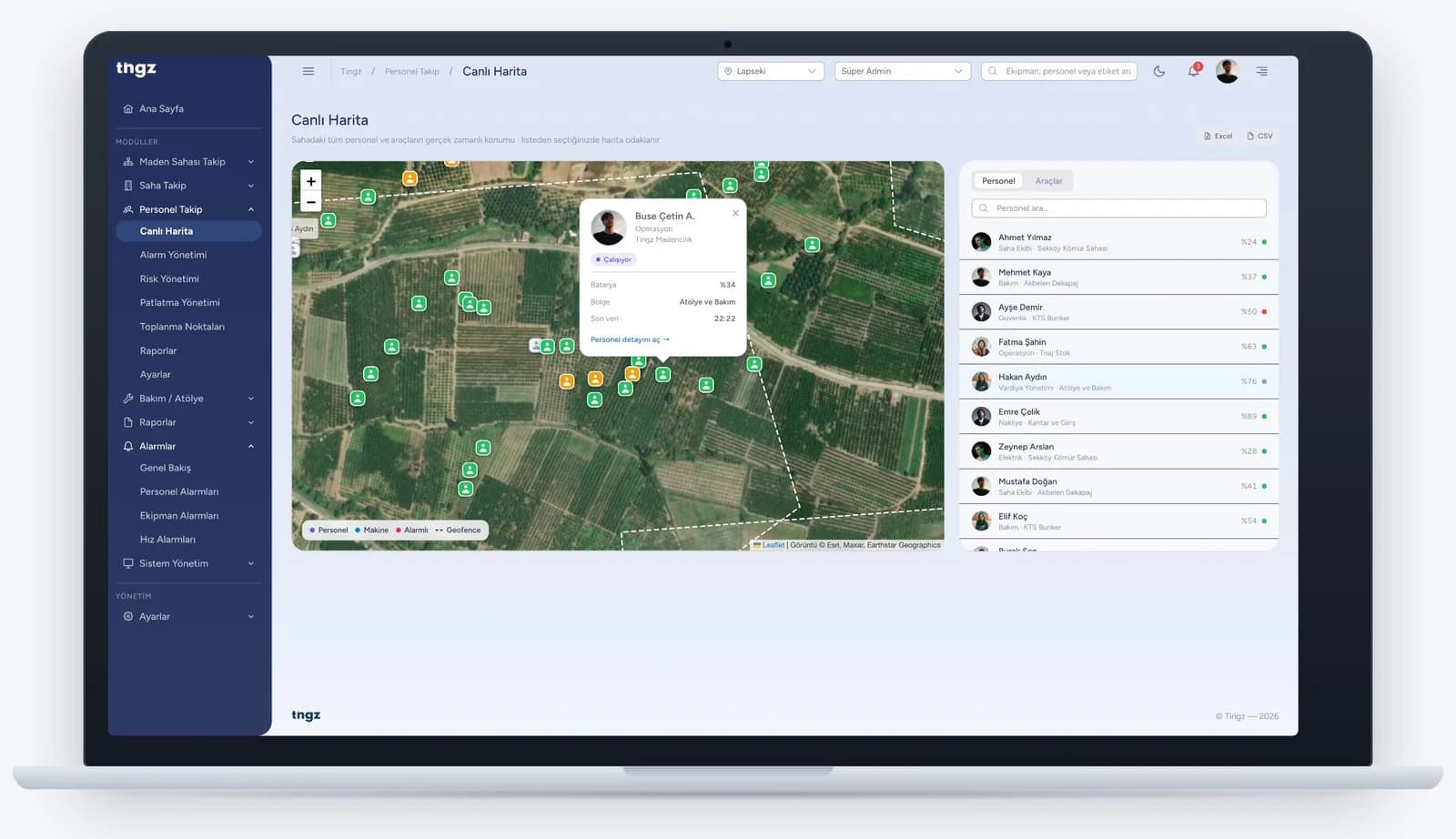The height and width of the screenshot is (839, 1456).
Task: Click the equipment and personnel search field
Action: (1059, 71)
